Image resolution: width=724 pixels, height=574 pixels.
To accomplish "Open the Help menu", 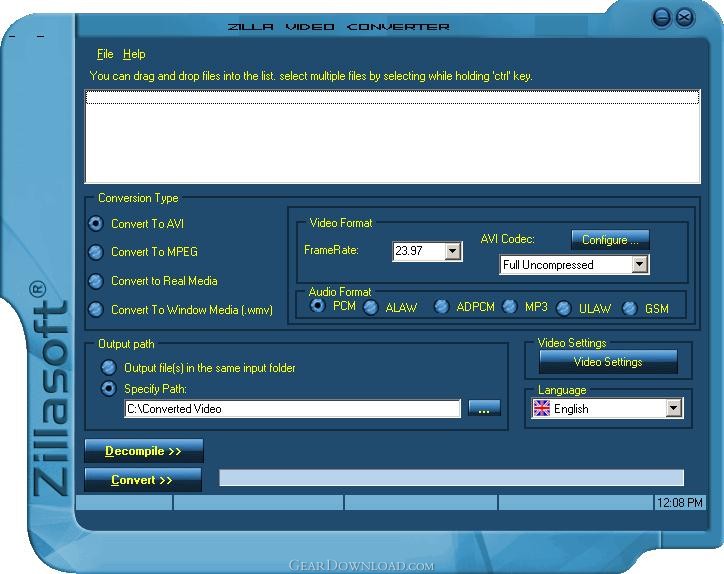I will tap(134, 54).
